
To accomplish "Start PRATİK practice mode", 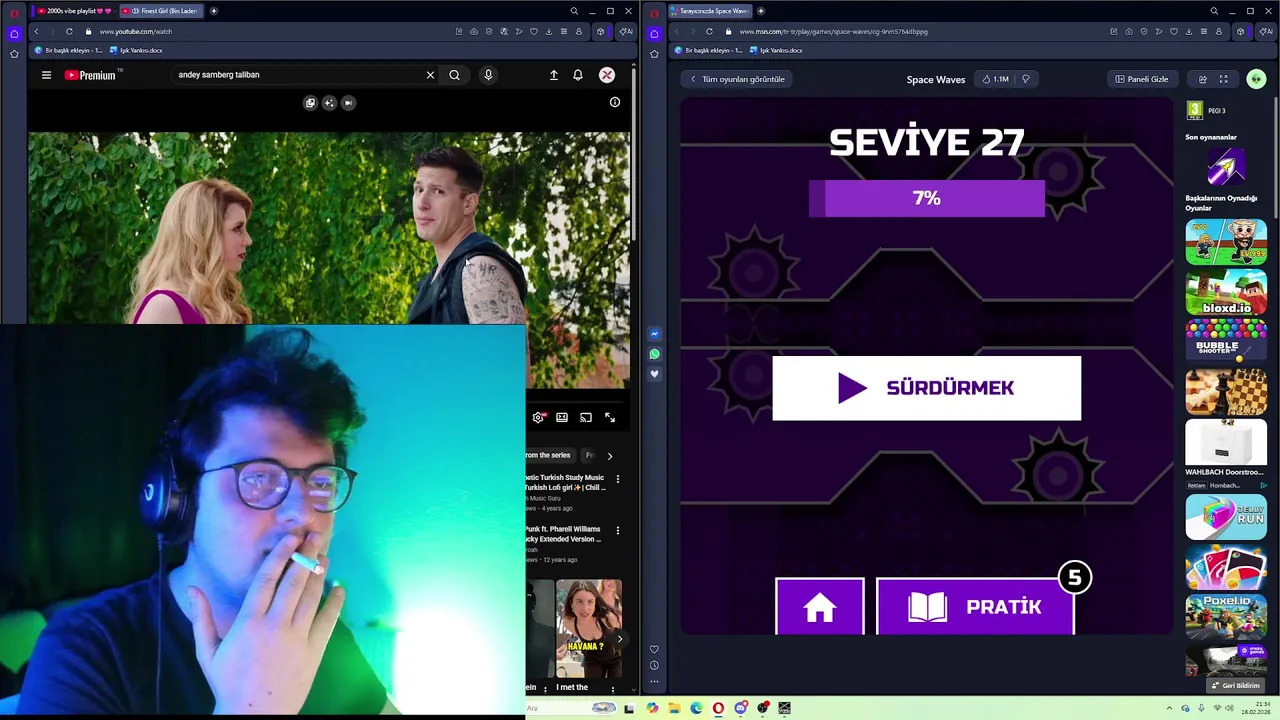I will pos(975,607).
